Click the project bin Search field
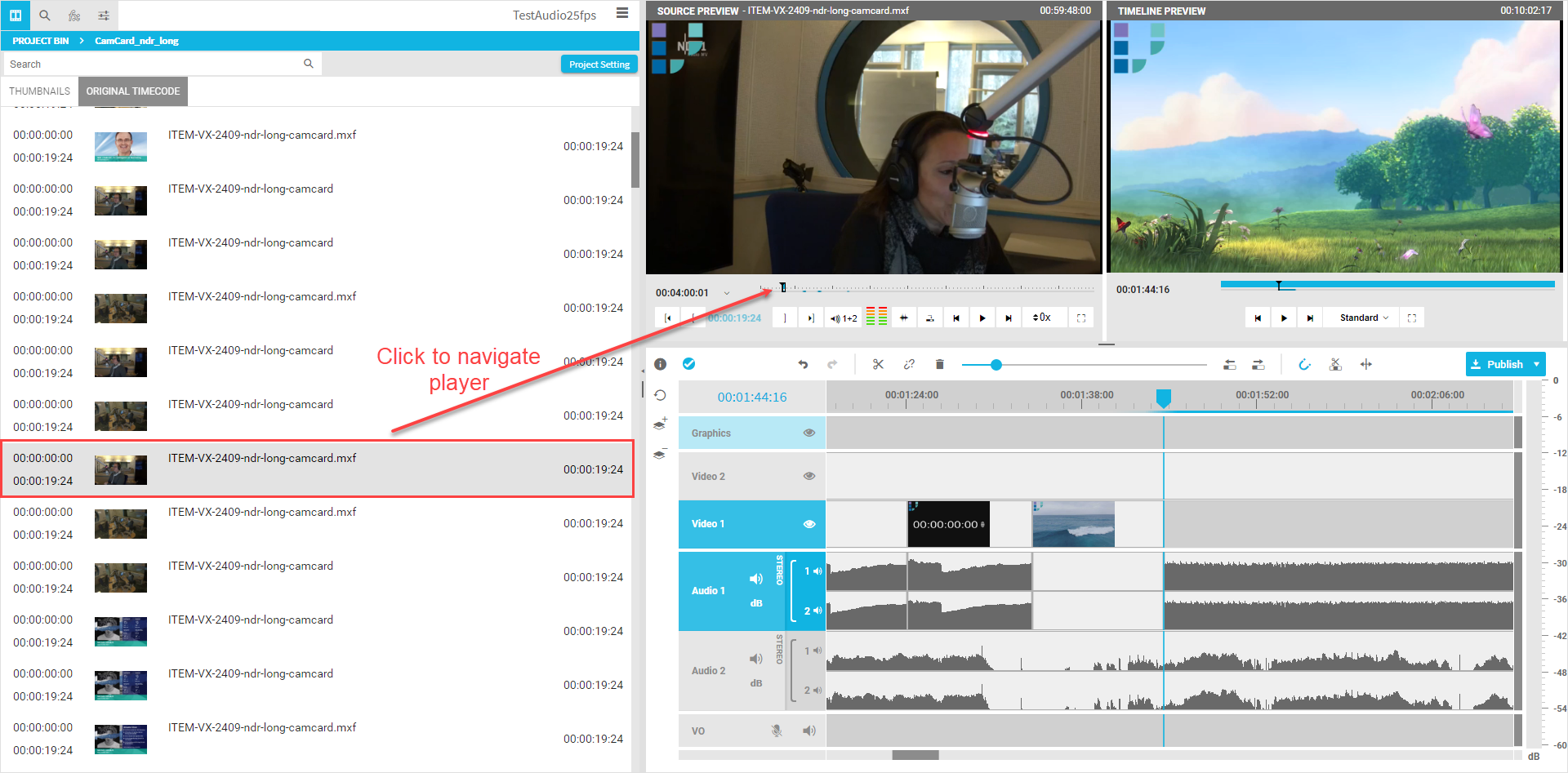1568x773 pixels. 155,64
